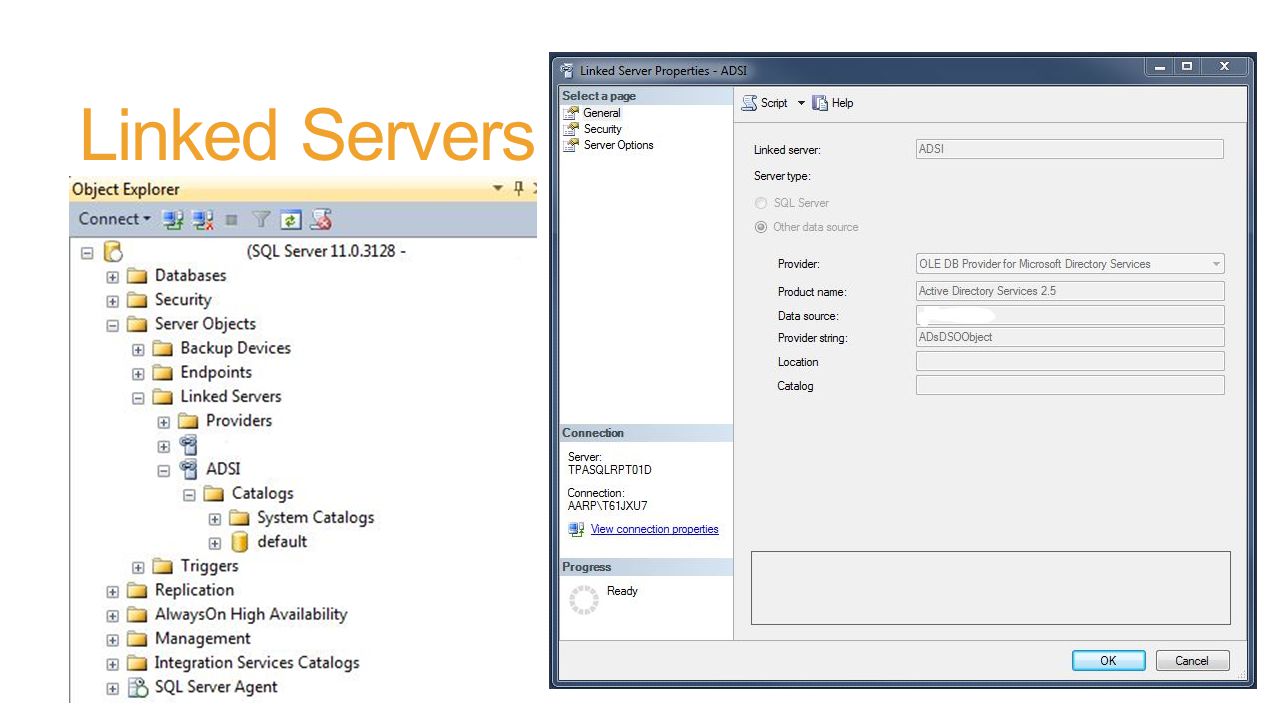Select the Replication folder icon
The width and height of the screenshot is (1280, 720).
137,590
